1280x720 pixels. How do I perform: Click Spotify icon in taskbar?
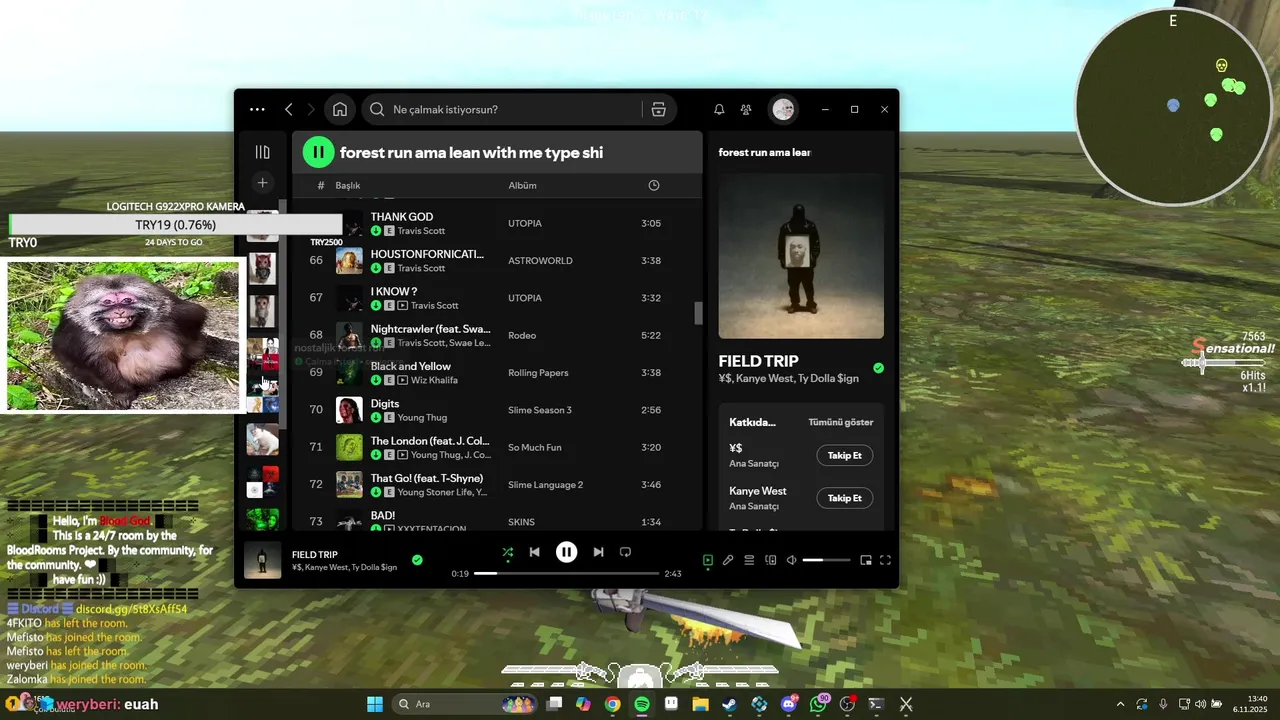click(x=642, y=704)
